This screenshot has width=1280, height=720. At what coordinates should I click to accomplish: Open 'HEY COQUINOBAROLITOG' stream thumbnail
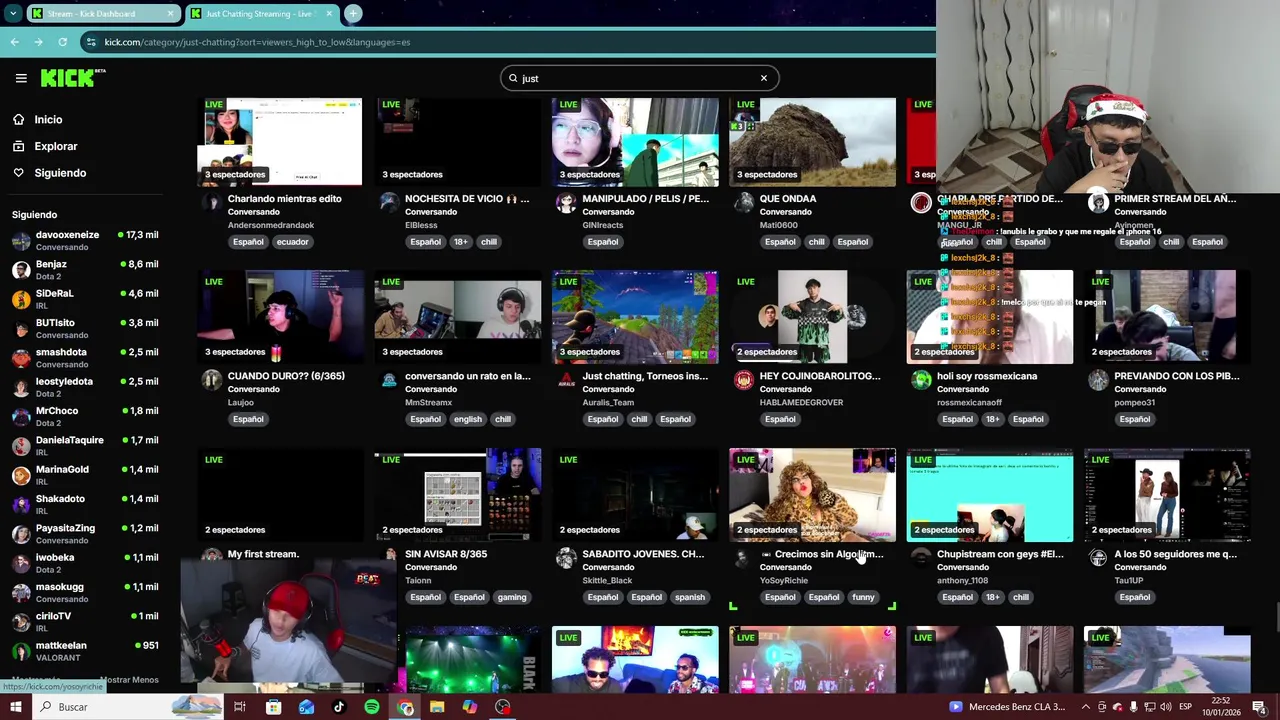pyautogui.click(x=812, y=317)
